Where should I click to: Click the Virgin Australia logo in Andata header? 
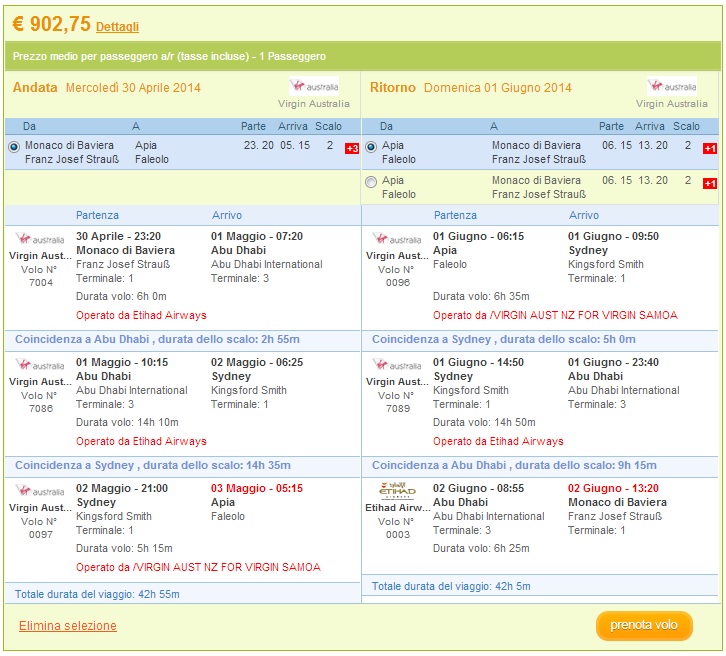click(314, 86)
